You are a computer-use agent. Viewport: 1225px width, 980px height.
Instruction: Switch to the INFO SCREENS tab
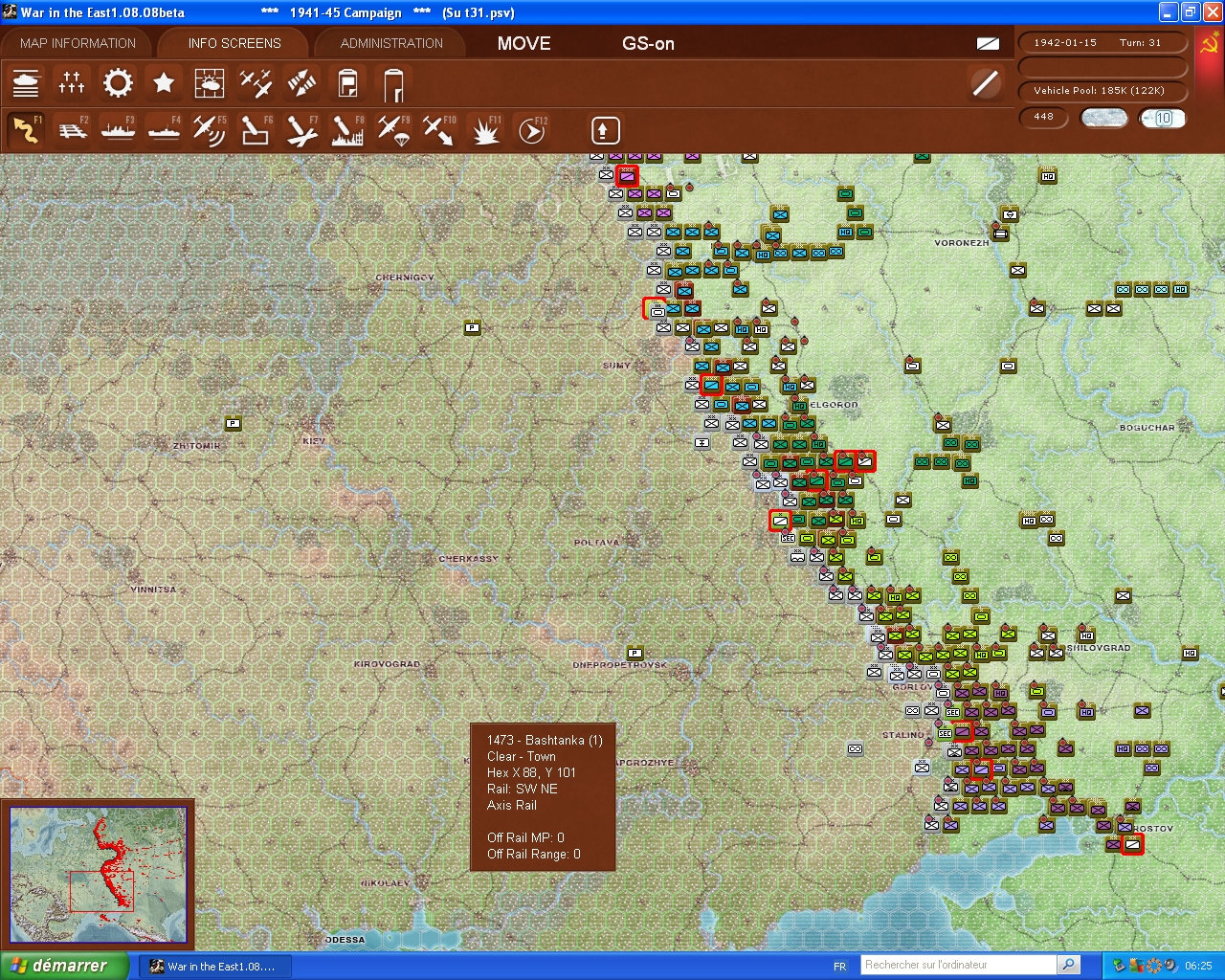point(234,43)
